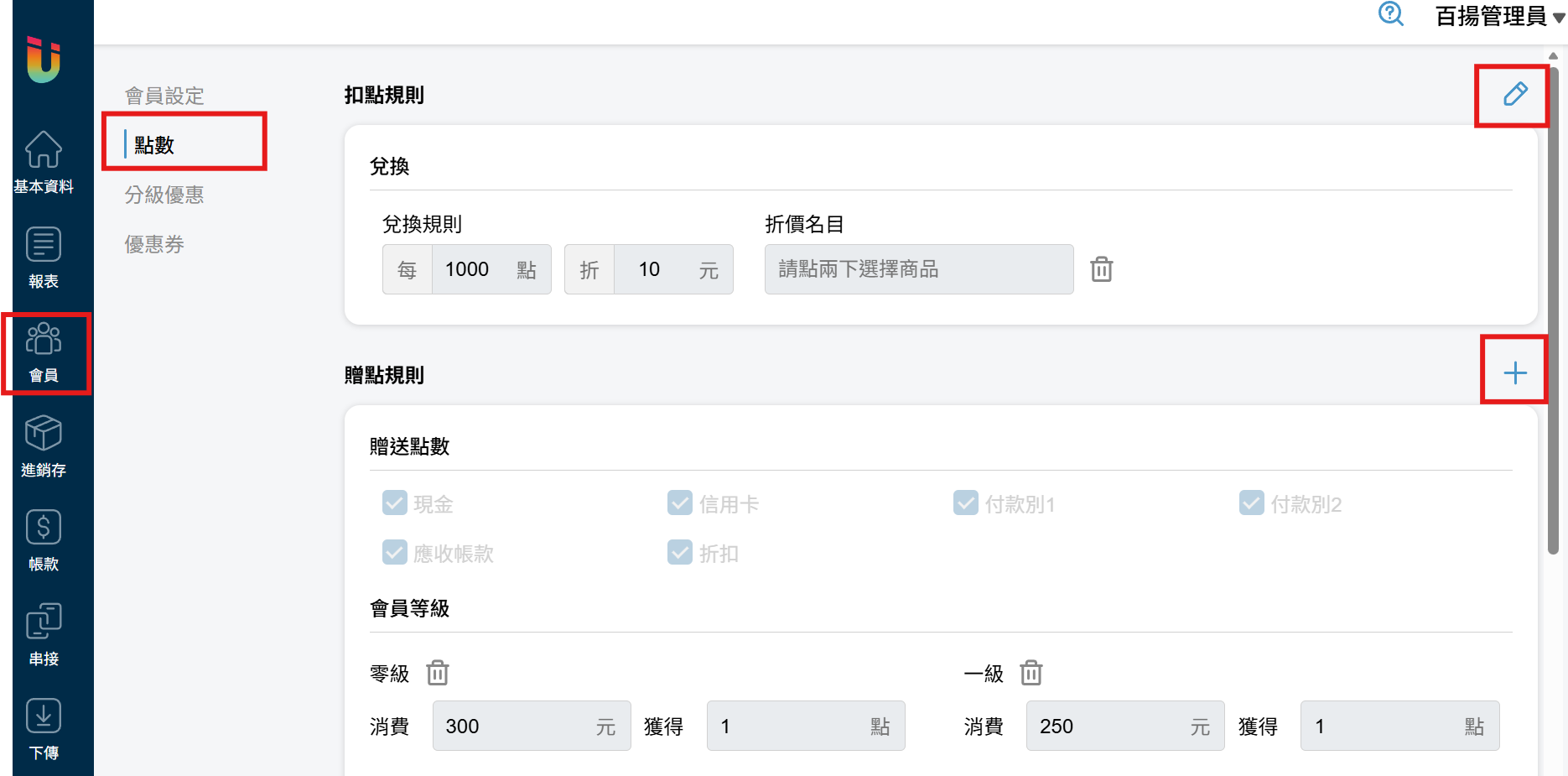Click the vertical scrollbar on the right
The width and height of the screenshot is (1568, 776).
[1553, 310]
